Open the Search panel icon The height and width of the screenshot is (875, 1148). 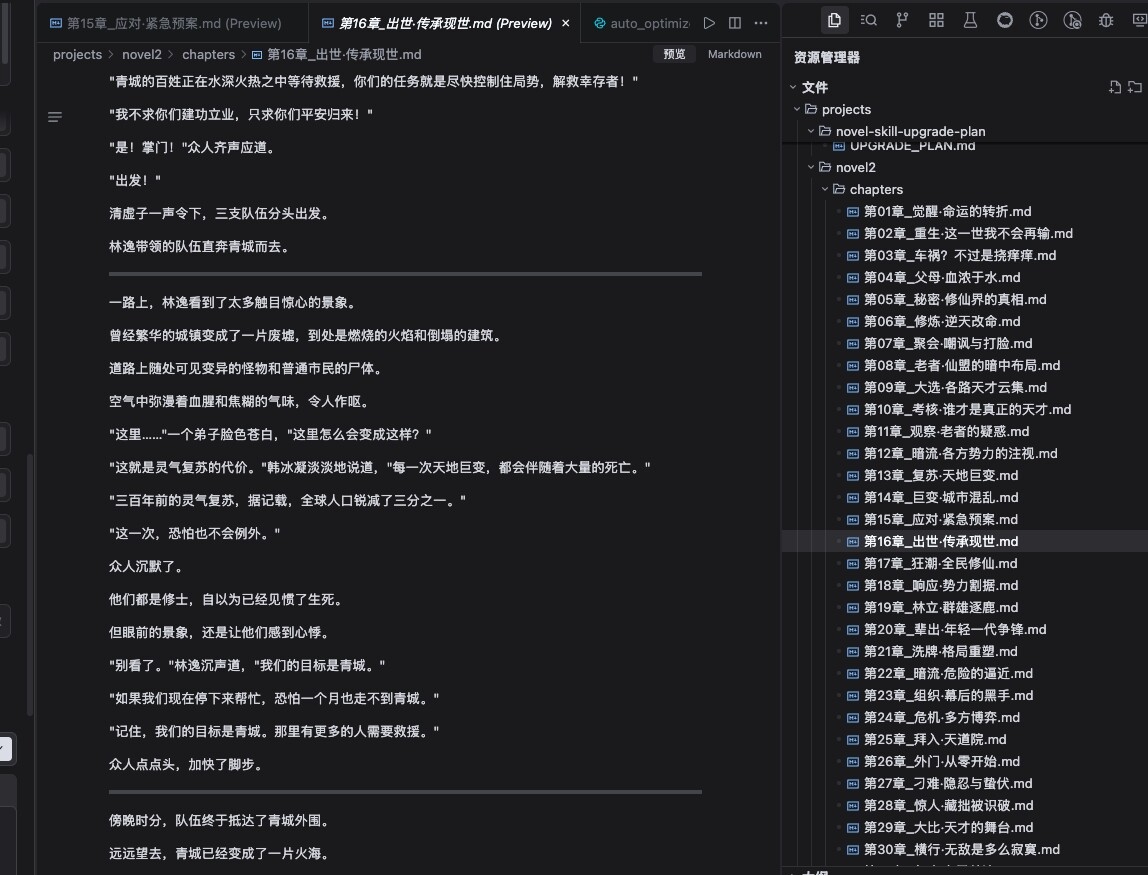[868, 19]
